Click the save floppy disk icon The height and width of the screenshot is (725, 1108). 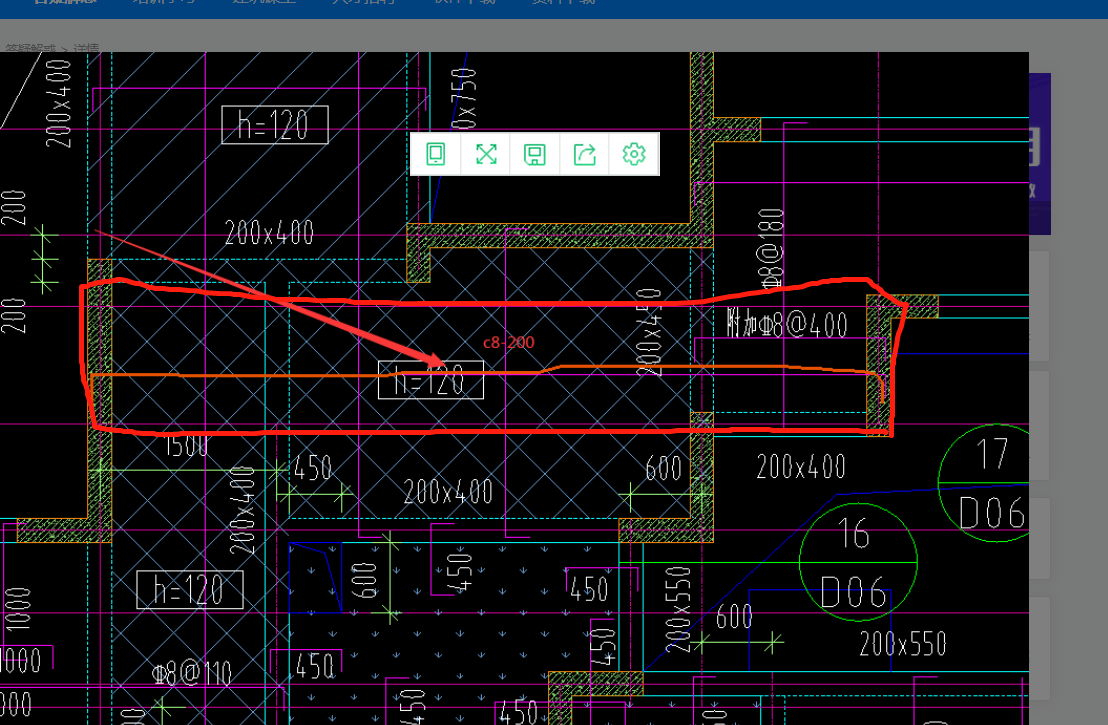[535, 153]
